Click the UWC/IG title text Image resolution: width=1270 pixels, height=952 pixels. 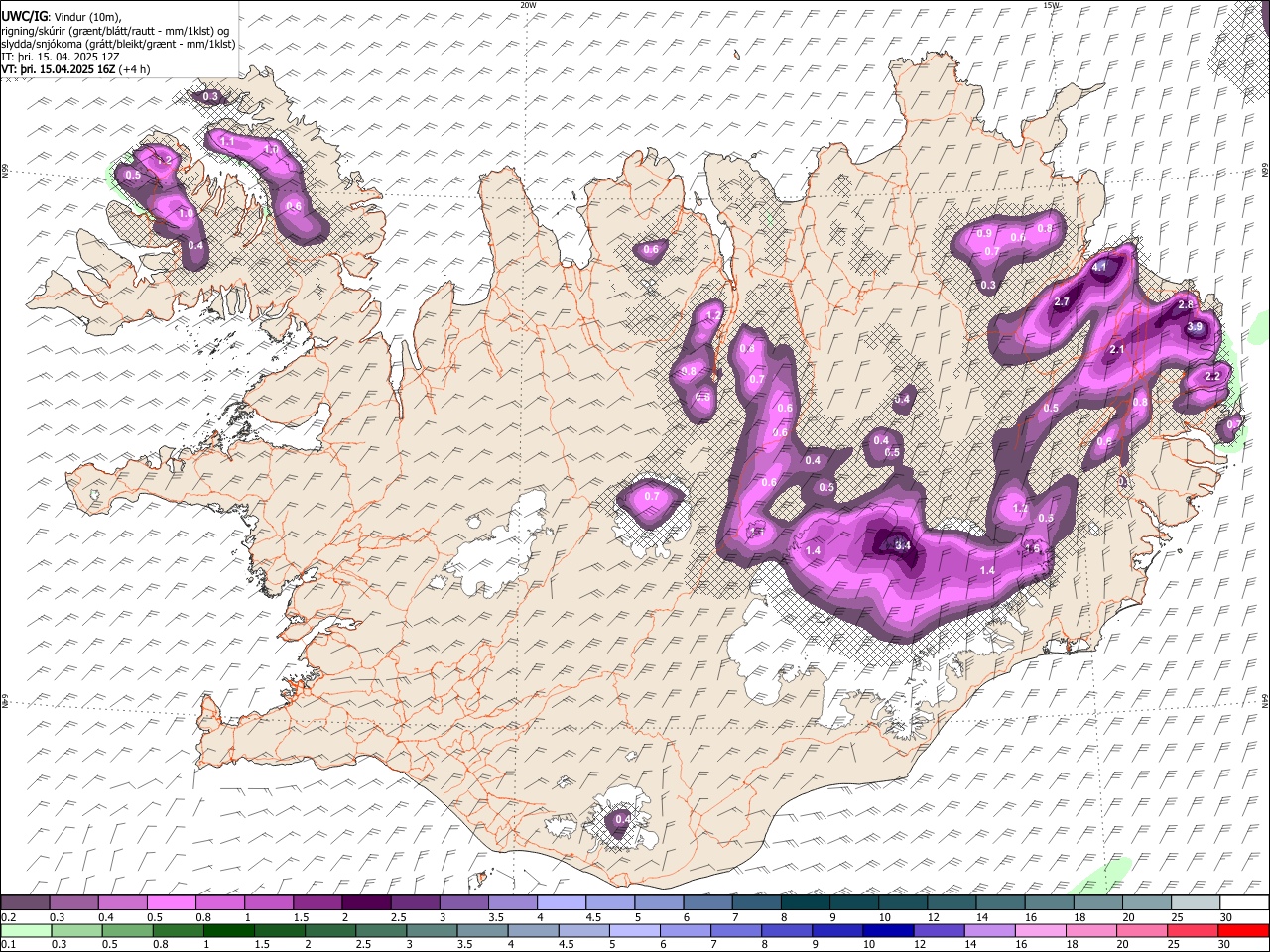point(24,16)
